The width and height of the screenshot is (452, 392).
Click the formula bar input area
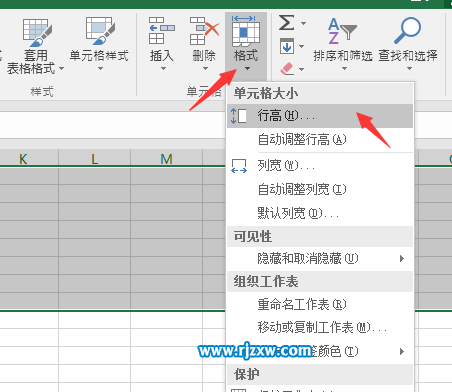tap(113, 125)
